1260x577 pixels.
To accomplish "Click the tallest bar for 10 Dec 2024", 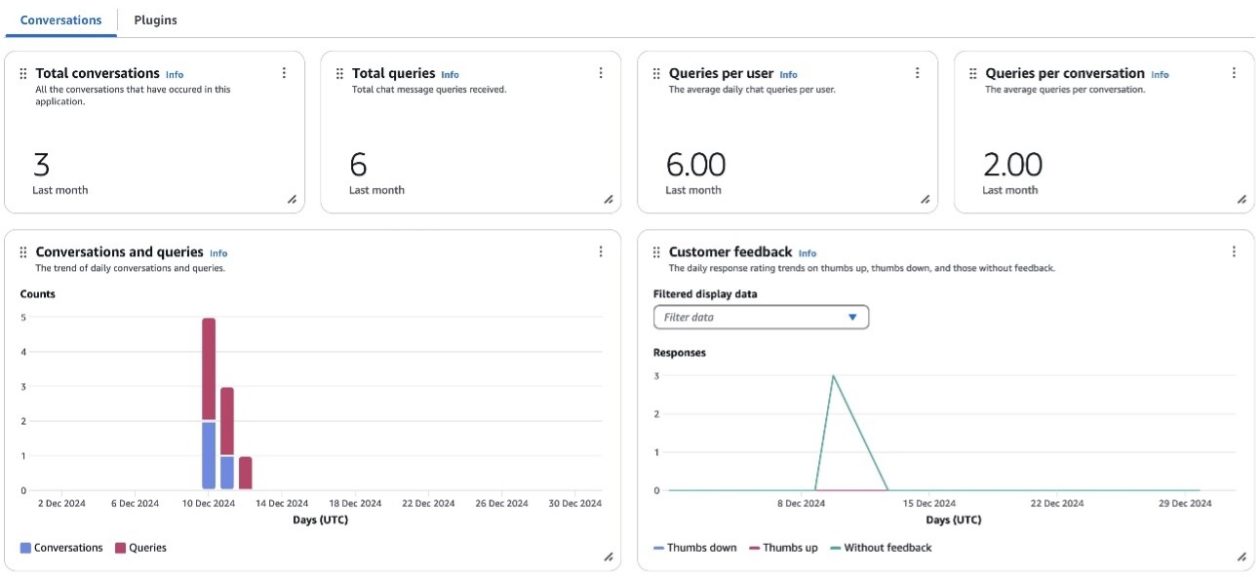I will point(209,370).
